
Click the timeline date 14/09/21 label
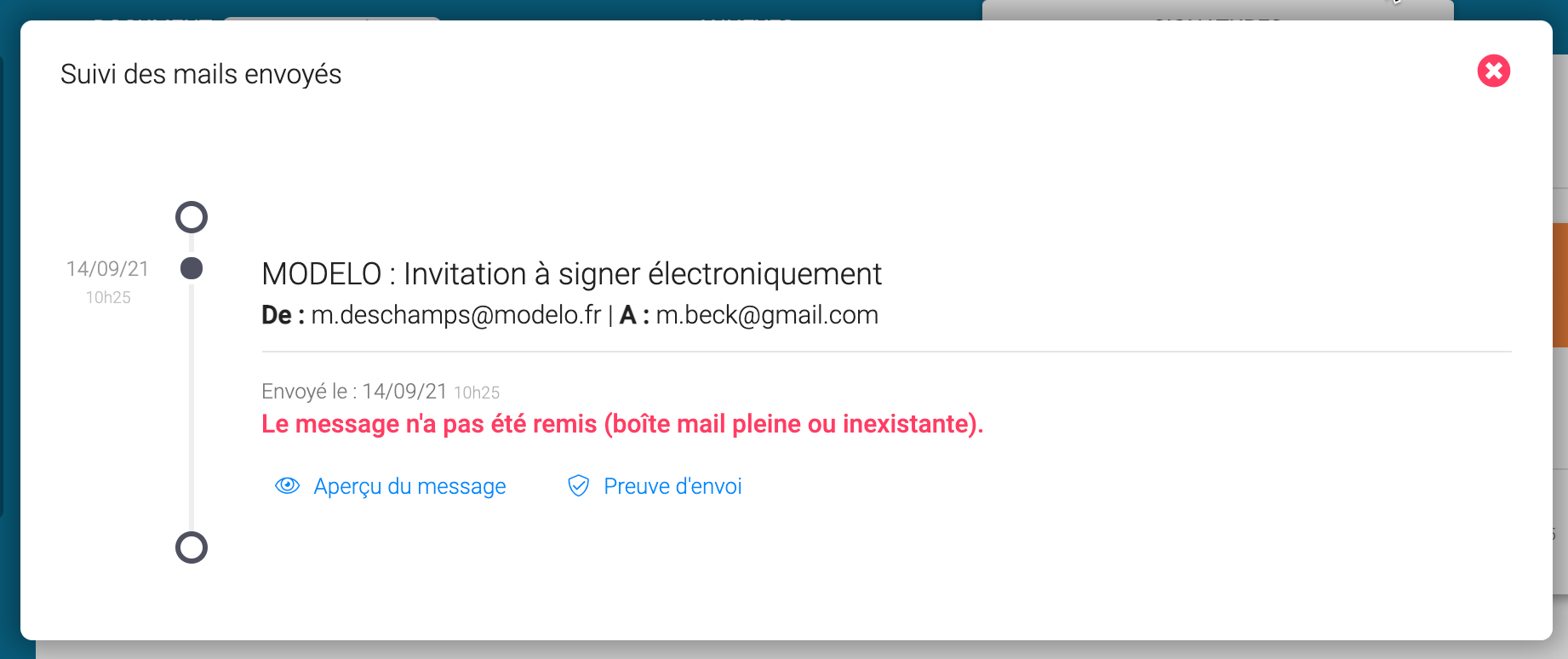pos(107,269)
